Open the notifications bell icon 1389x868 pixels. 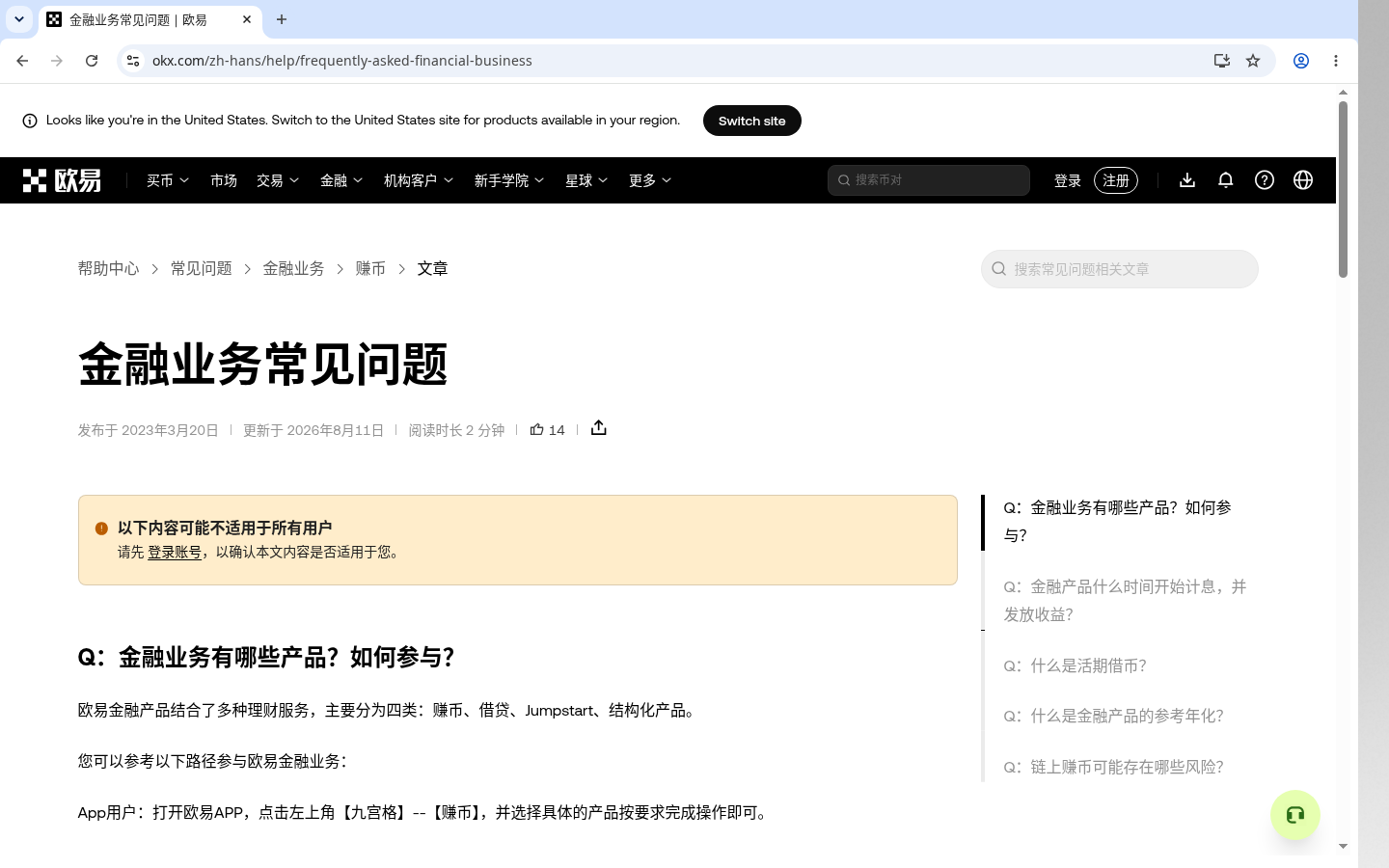(x=1226, y=180)
